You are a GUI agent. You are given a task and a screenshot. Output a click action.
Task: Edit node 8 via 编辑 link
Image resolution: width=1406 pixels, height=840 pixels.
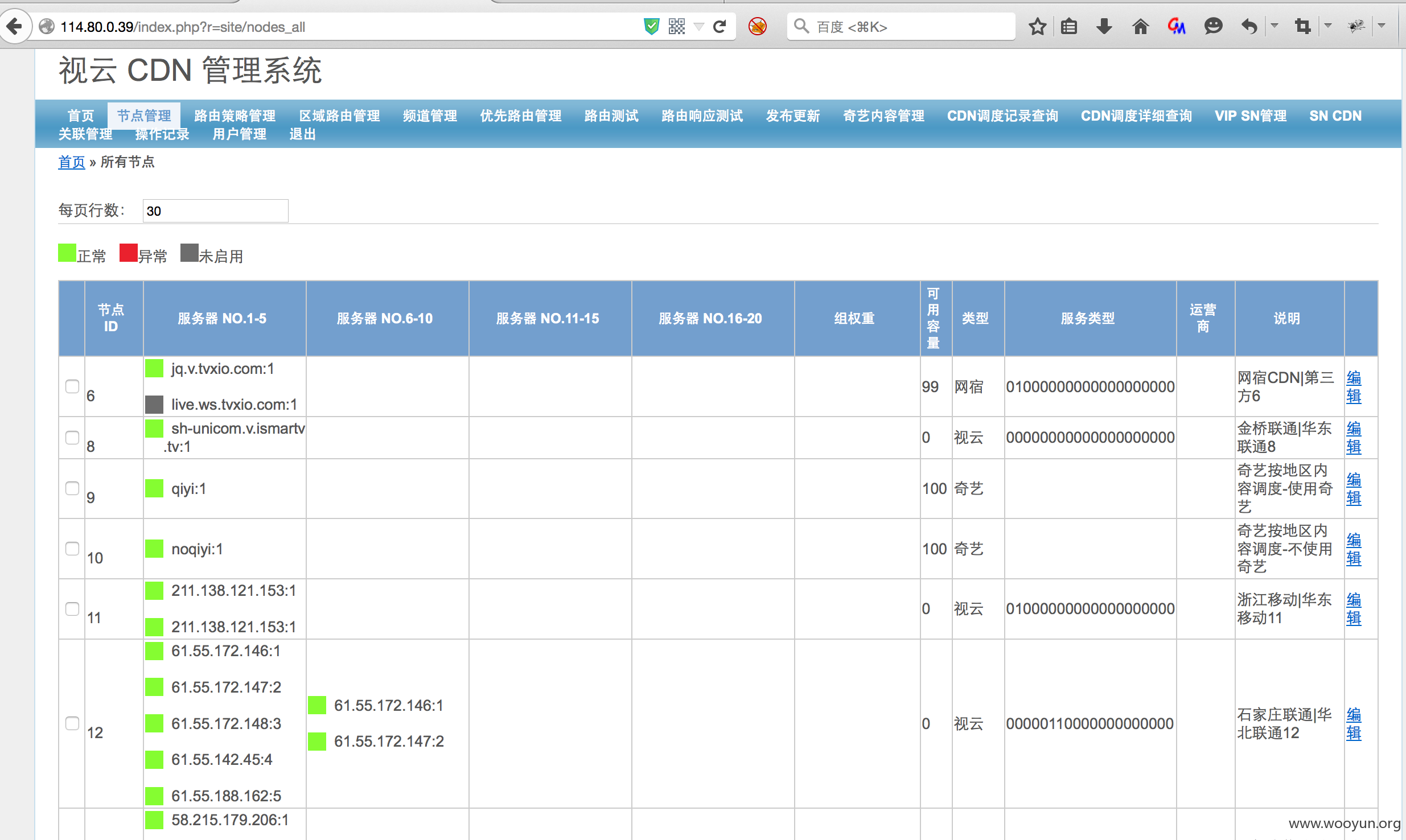pyautogui.click(x=1354, y=438)
